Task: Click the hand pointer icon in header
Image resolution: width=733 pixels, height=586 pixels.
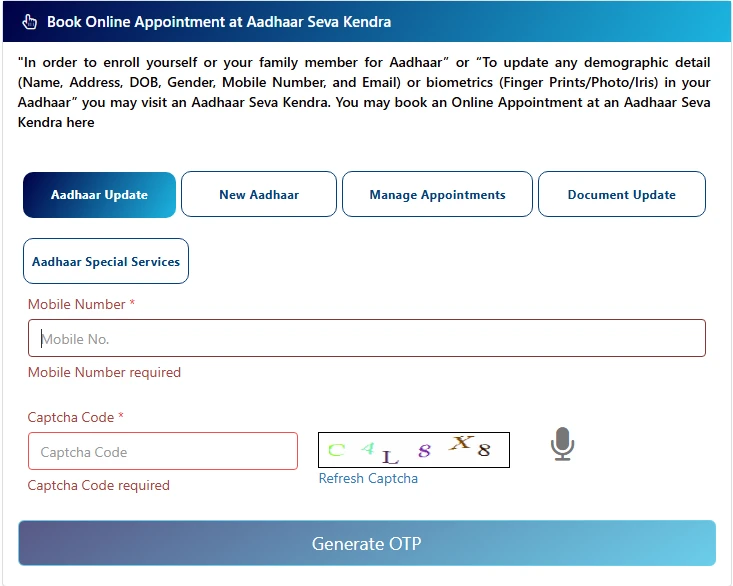Action: (29, 21)
